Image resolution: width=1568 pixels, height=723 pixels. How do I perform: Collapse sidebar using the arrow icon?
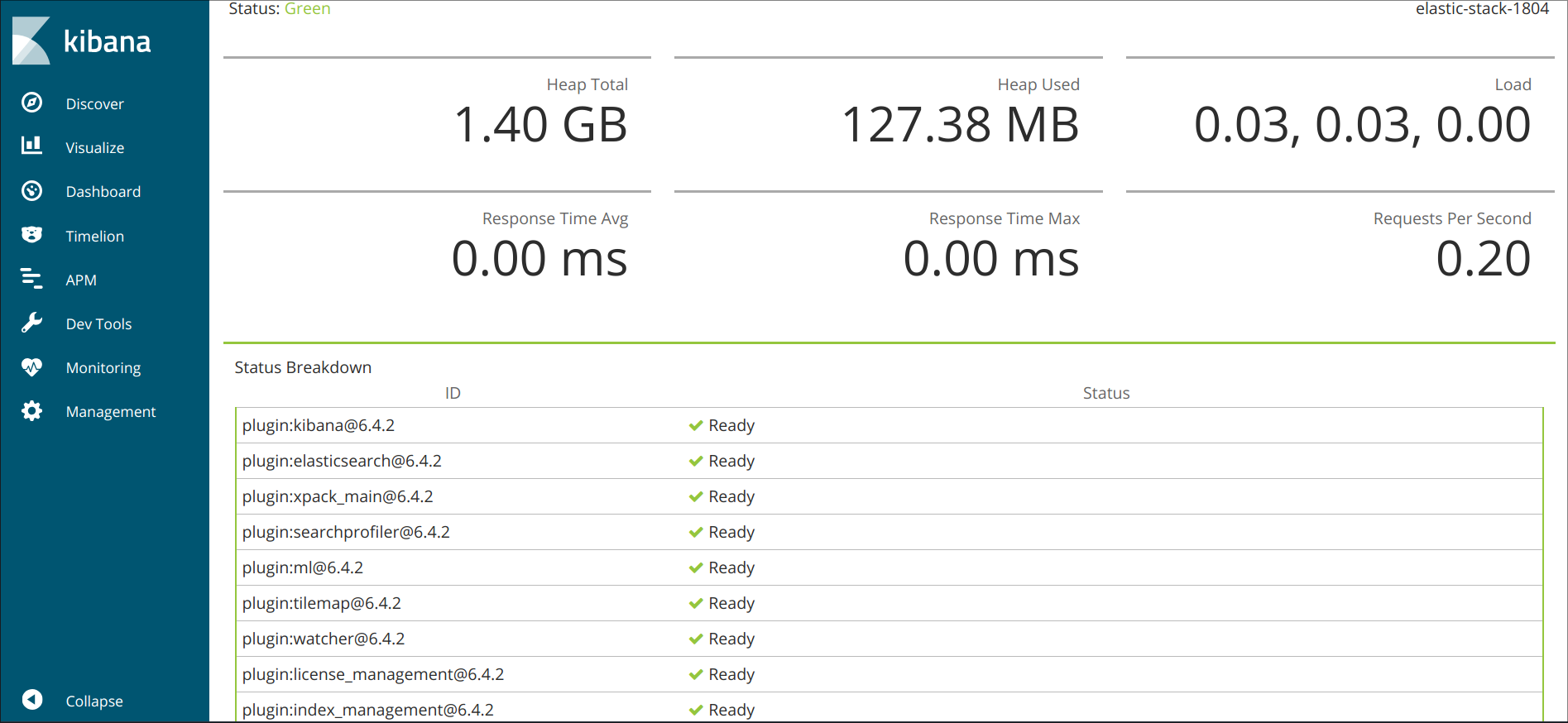click(31, 700)
